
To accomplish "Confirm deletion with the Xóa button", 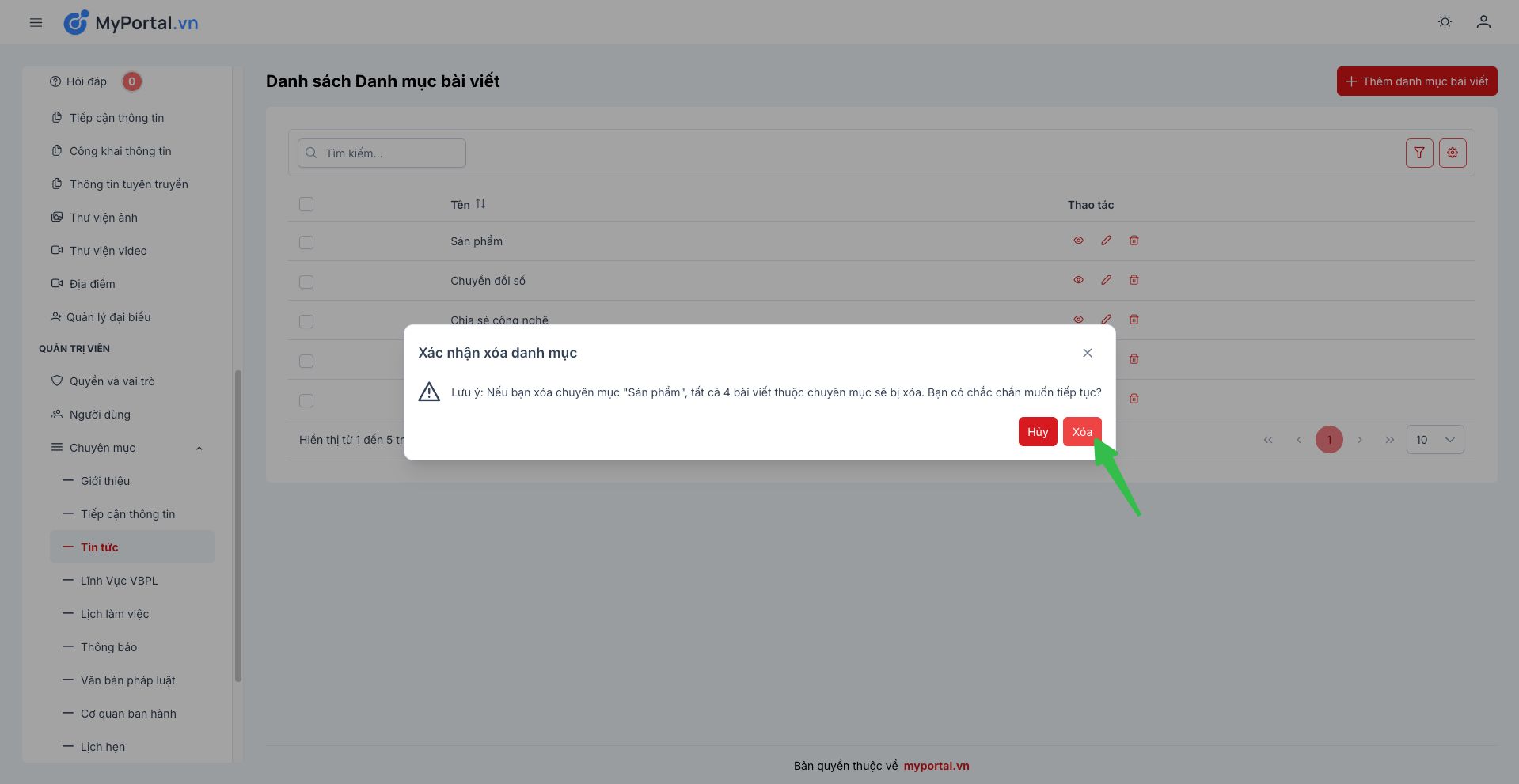I will point(1081,432).
